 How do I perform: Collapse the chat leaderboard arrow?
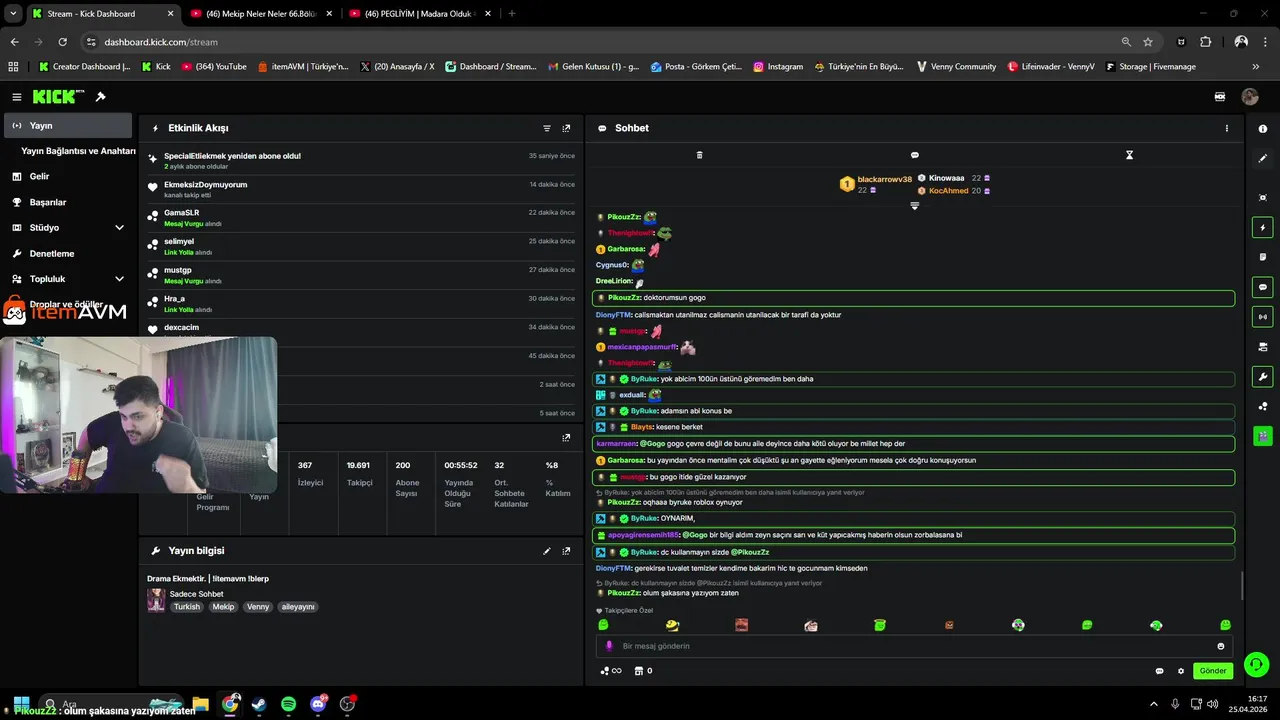[x=914, y=206]
